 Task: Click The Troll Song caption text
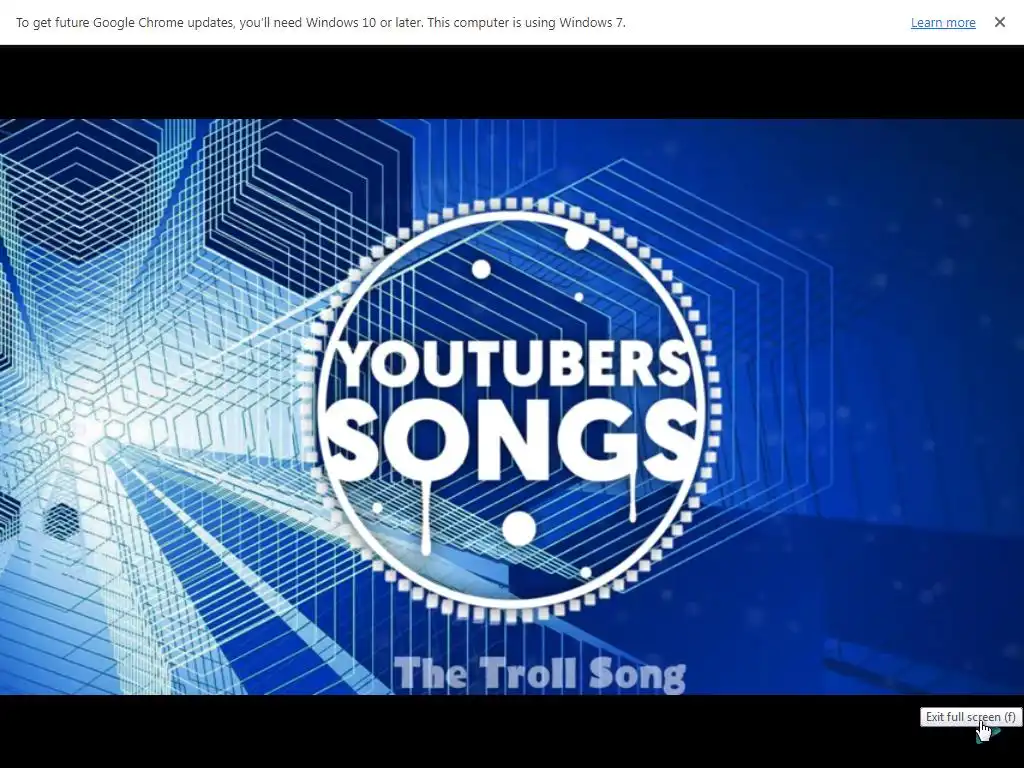click(x=539, y=673)
